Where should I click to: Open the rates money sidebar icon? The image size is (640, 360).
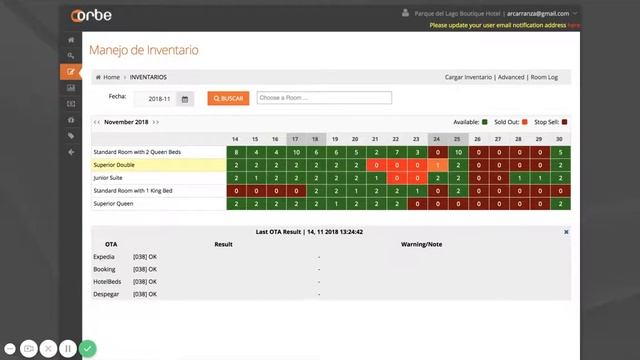click(71, 104)
